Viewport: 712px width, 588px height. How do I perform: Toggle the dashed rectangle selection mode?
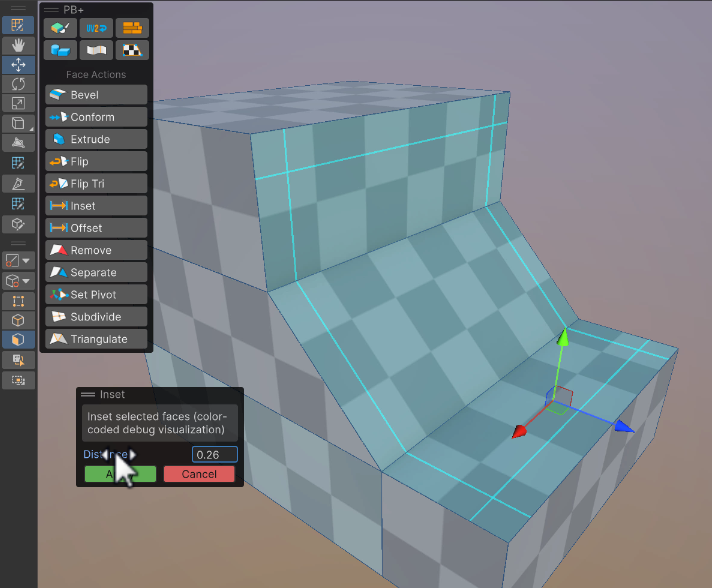point(18,380)
